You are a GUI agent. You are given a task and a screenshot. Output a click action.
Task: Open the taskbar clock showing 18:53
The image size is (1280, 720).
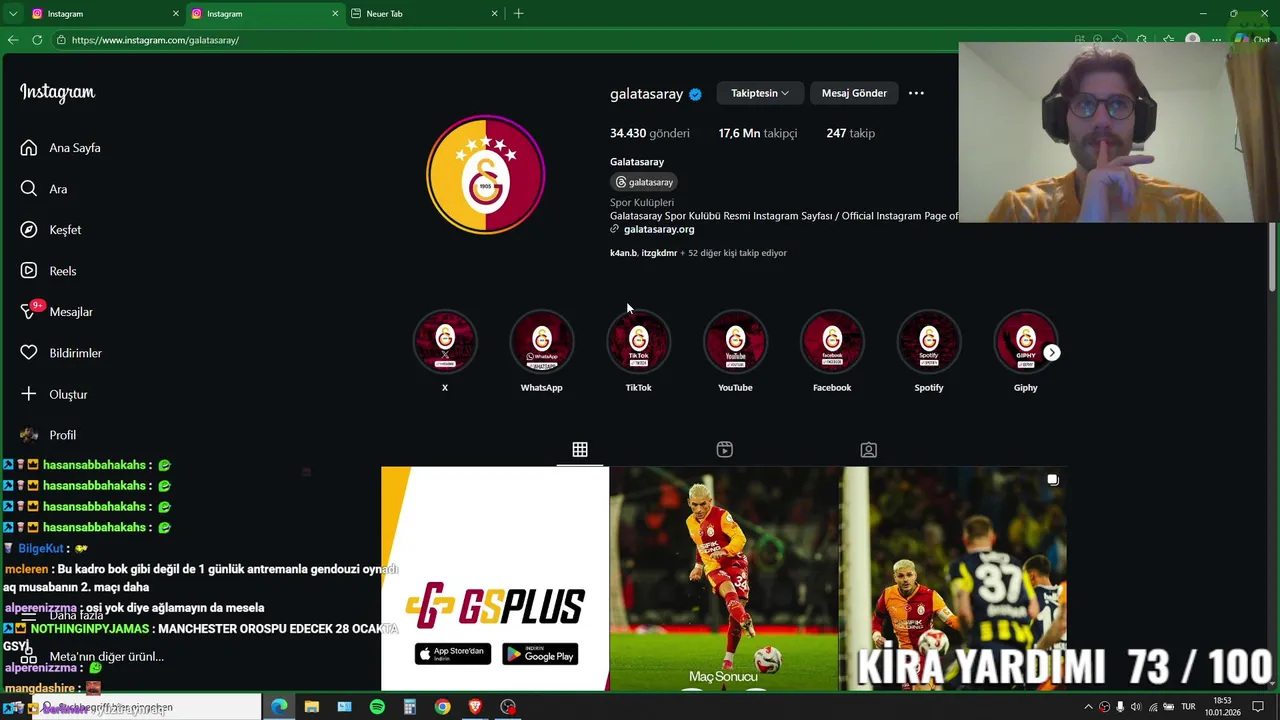(x=1222, y=707)
